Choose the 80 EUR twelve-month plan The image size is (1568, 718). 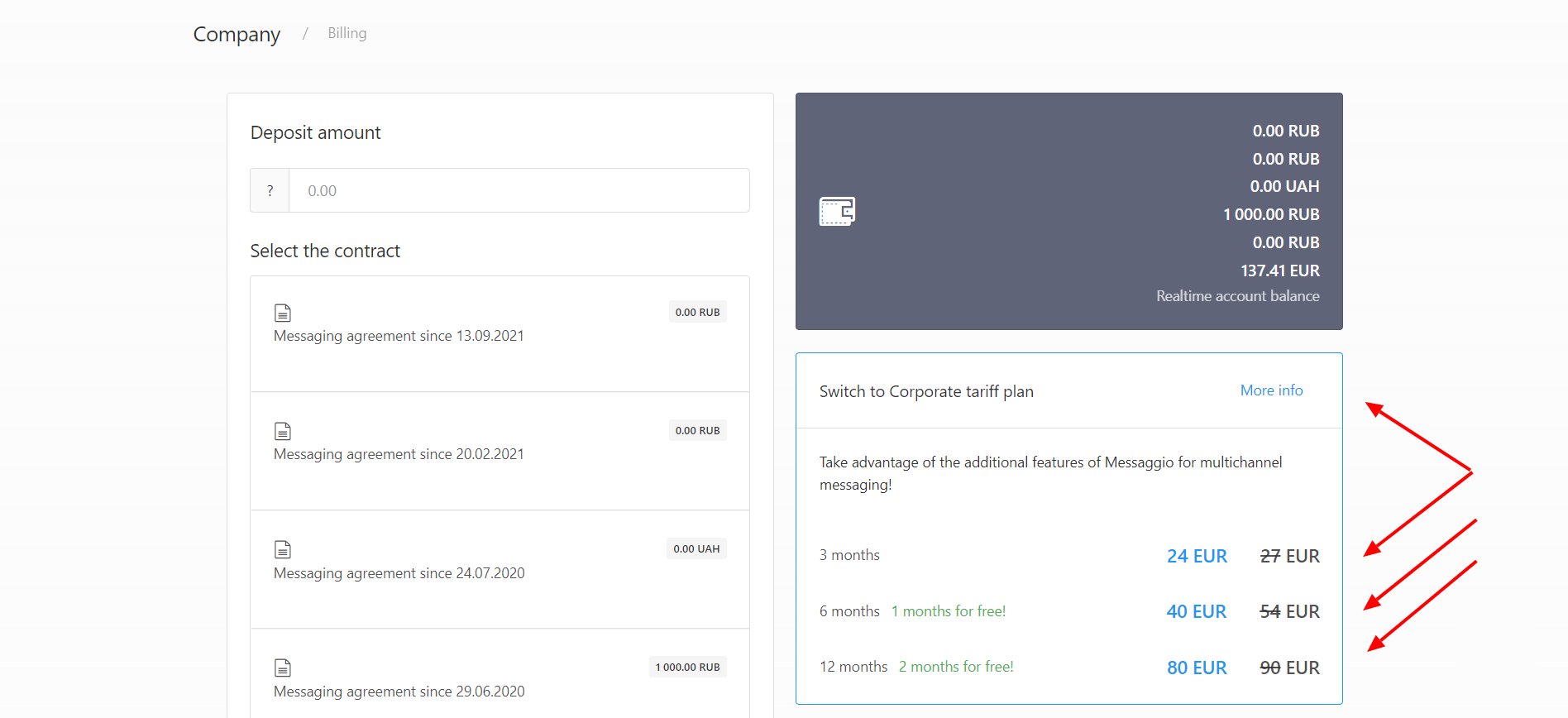(x=1197, y=668)
